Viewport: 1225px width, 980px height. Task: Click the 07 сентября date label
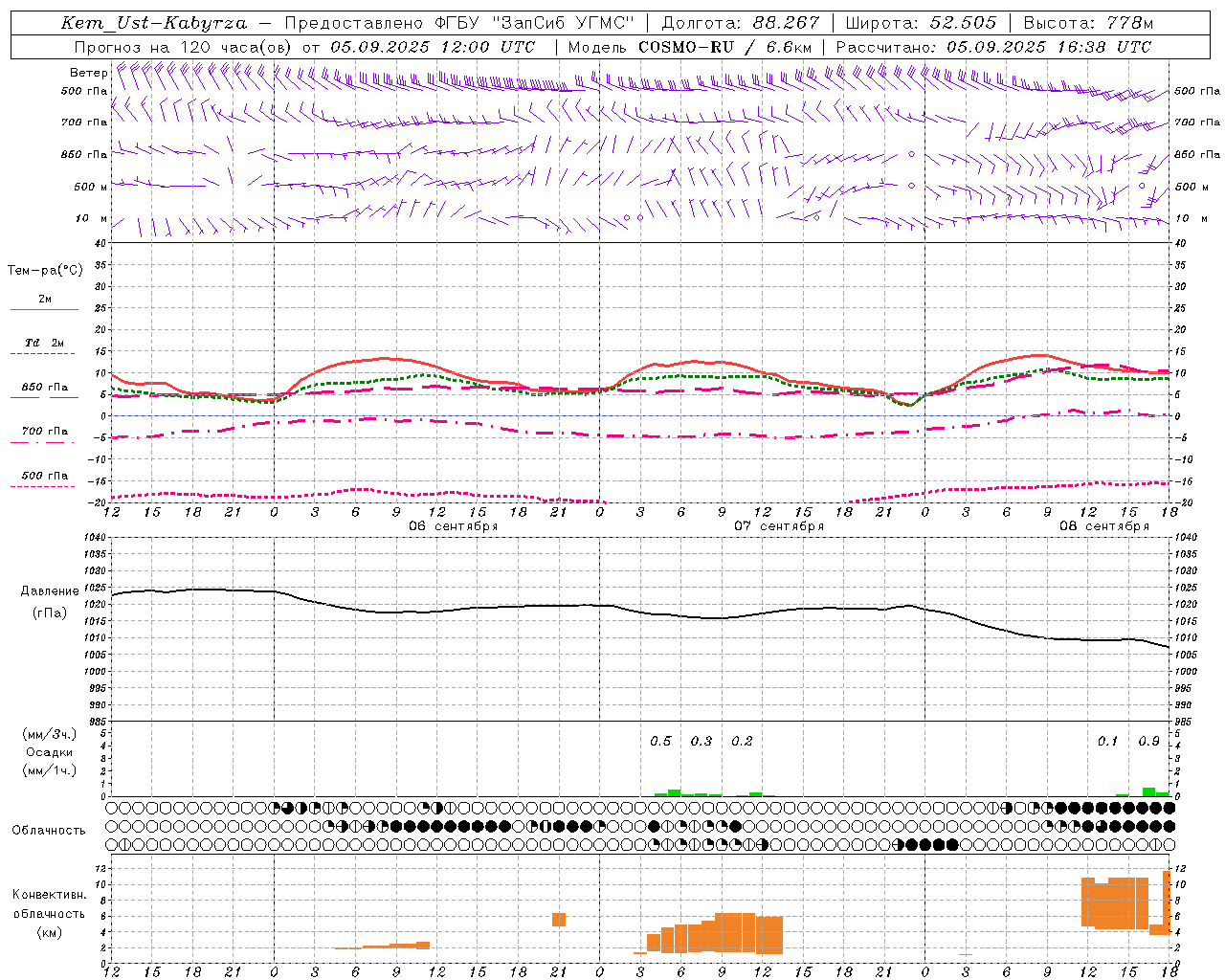pos(779,526)
